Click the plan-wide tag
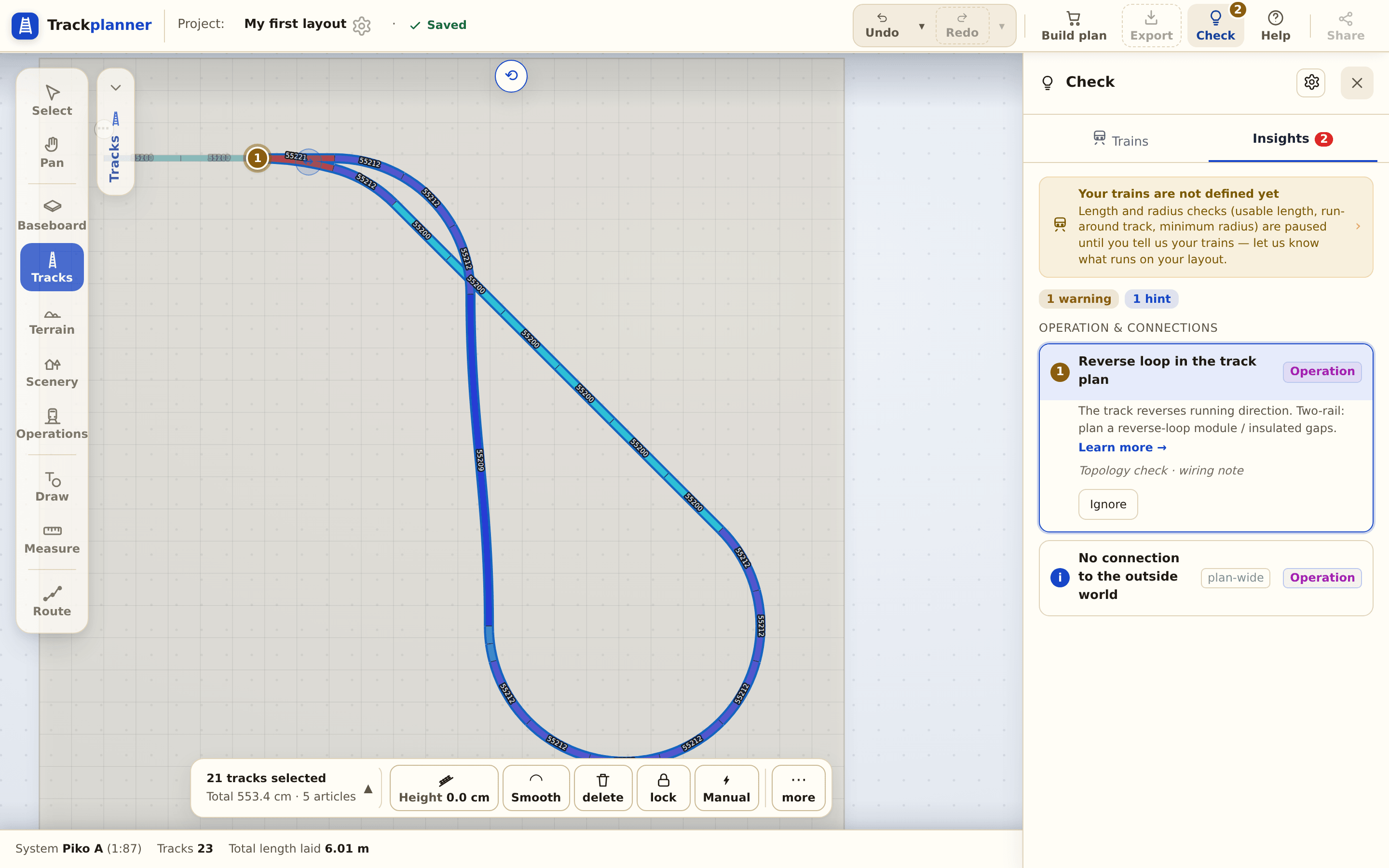The image size is (1389, 868). pyautogui.click(x=1235, y=578)
